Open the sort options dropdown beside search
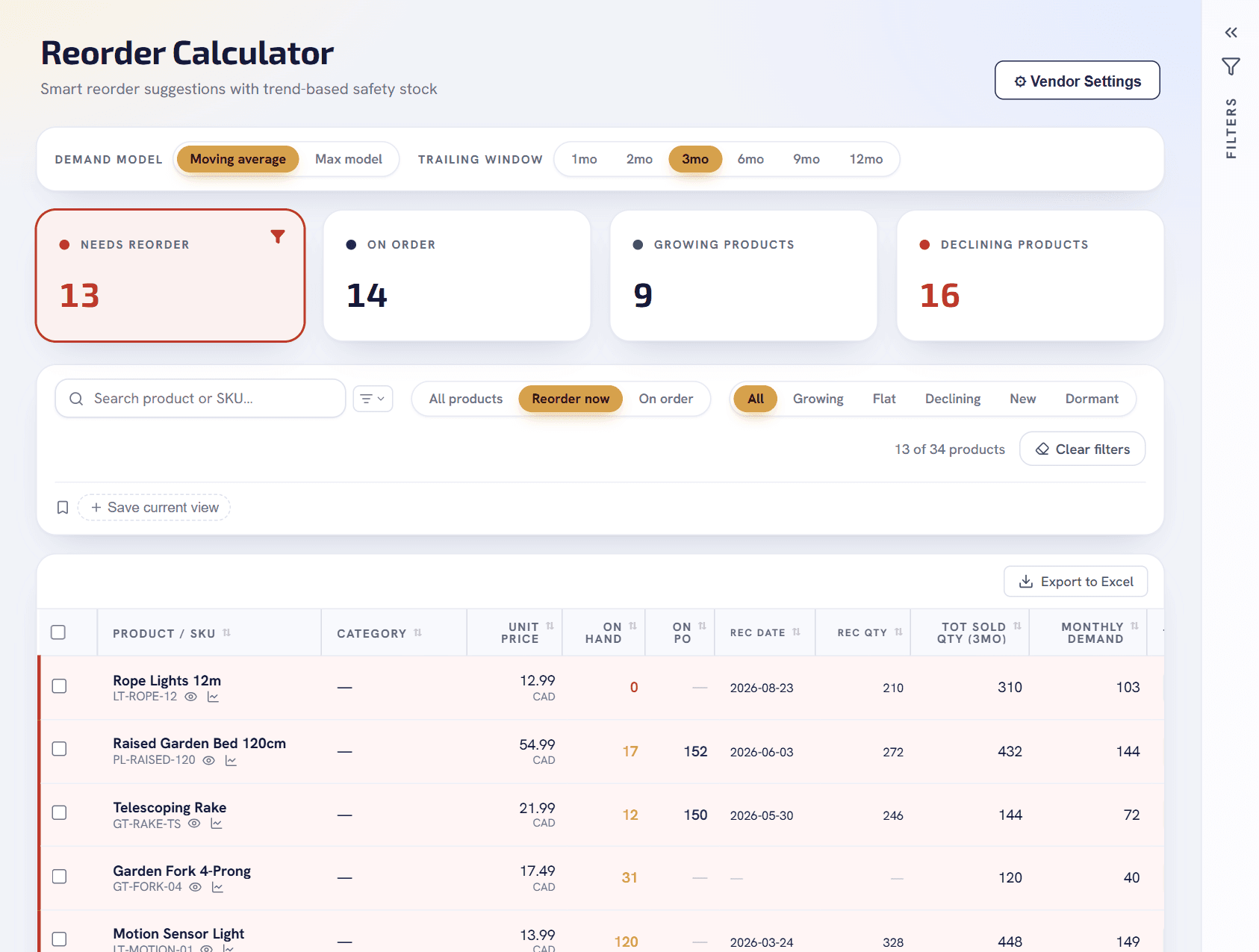1259x952 pixels. coord(373,399)
